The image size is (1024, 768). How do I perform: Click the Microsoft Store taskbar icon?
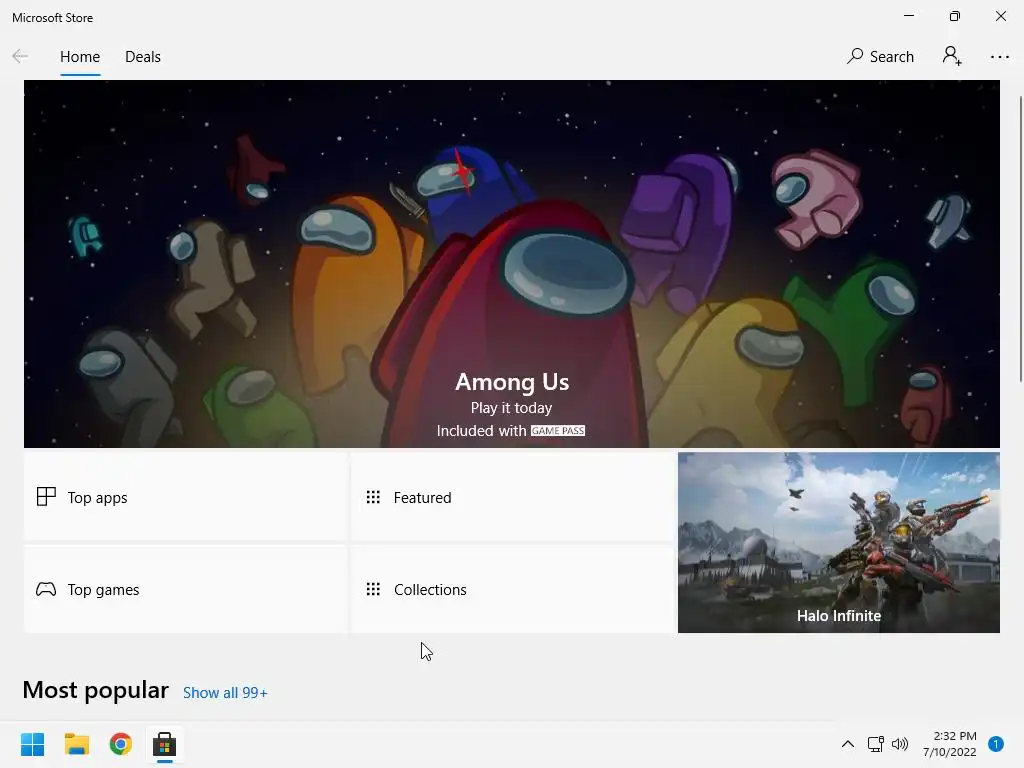[x=165, y=744]
